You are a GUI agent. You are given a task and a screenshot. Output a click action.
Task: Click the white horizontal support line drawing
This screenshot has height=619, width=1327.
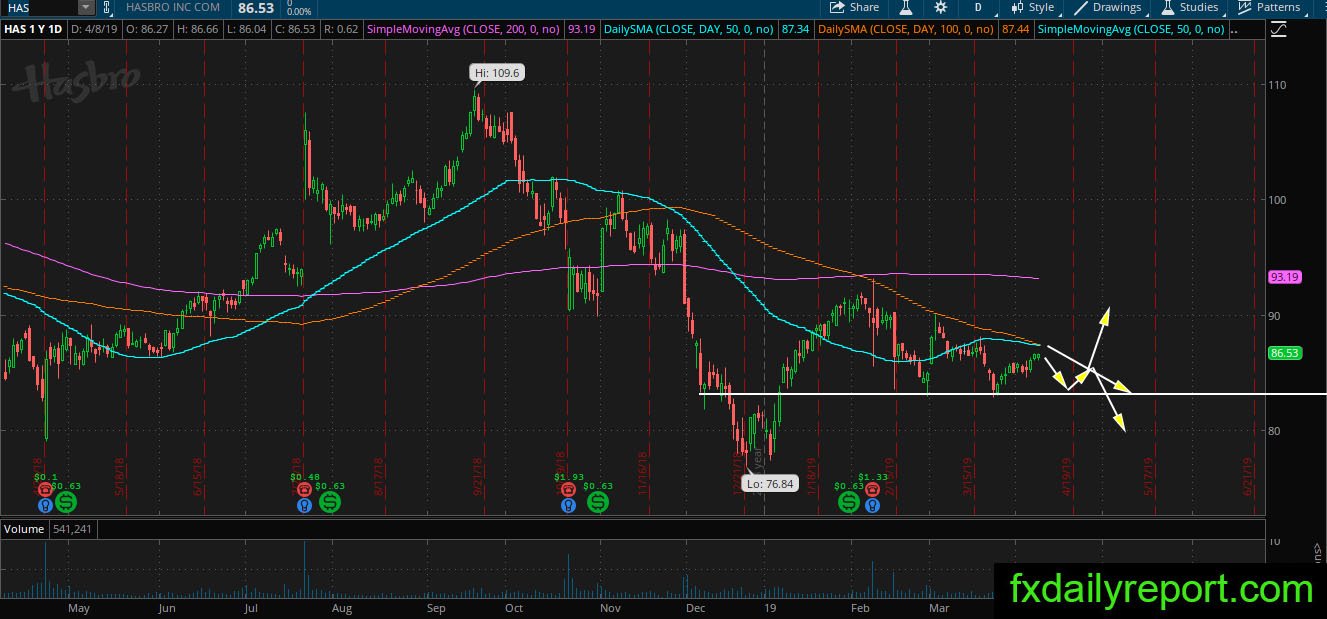click(x=1012, y=393)
